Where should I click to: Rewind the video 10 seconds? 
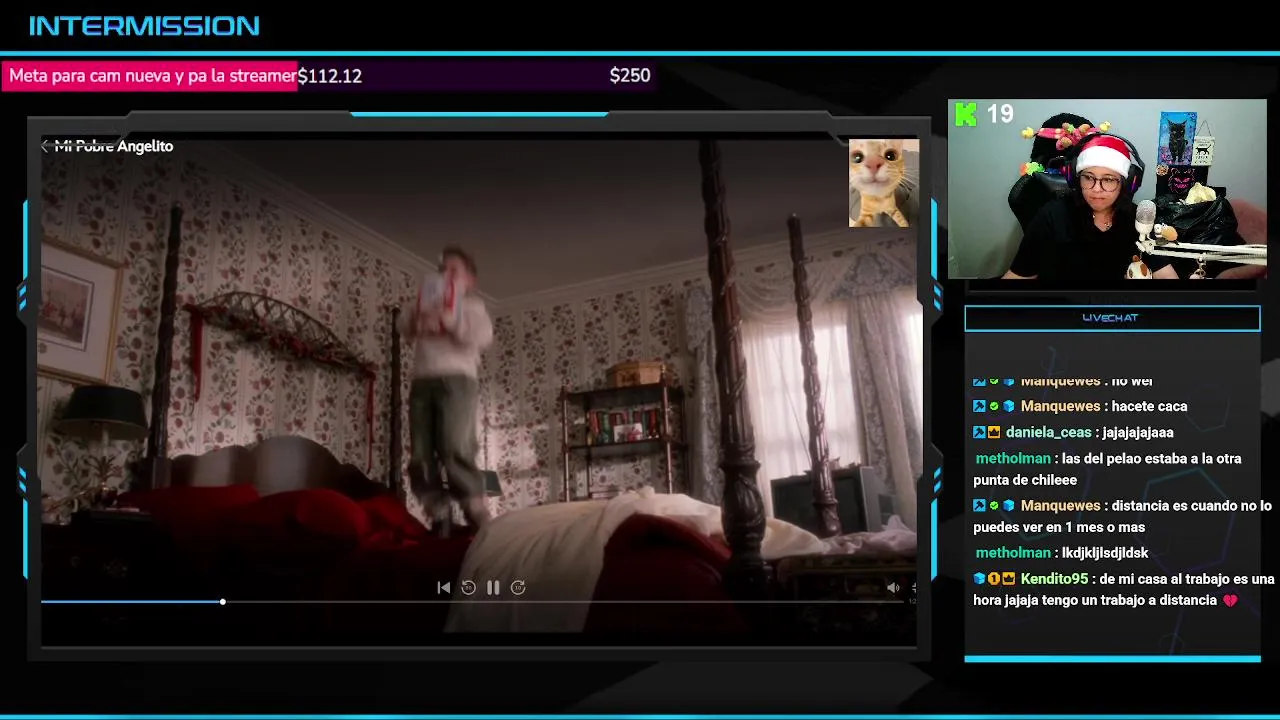(x=468, y=588)
